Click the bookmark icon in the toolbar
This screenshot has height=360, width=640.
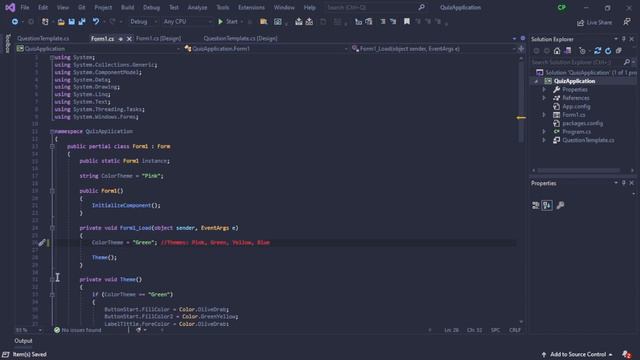407,21
